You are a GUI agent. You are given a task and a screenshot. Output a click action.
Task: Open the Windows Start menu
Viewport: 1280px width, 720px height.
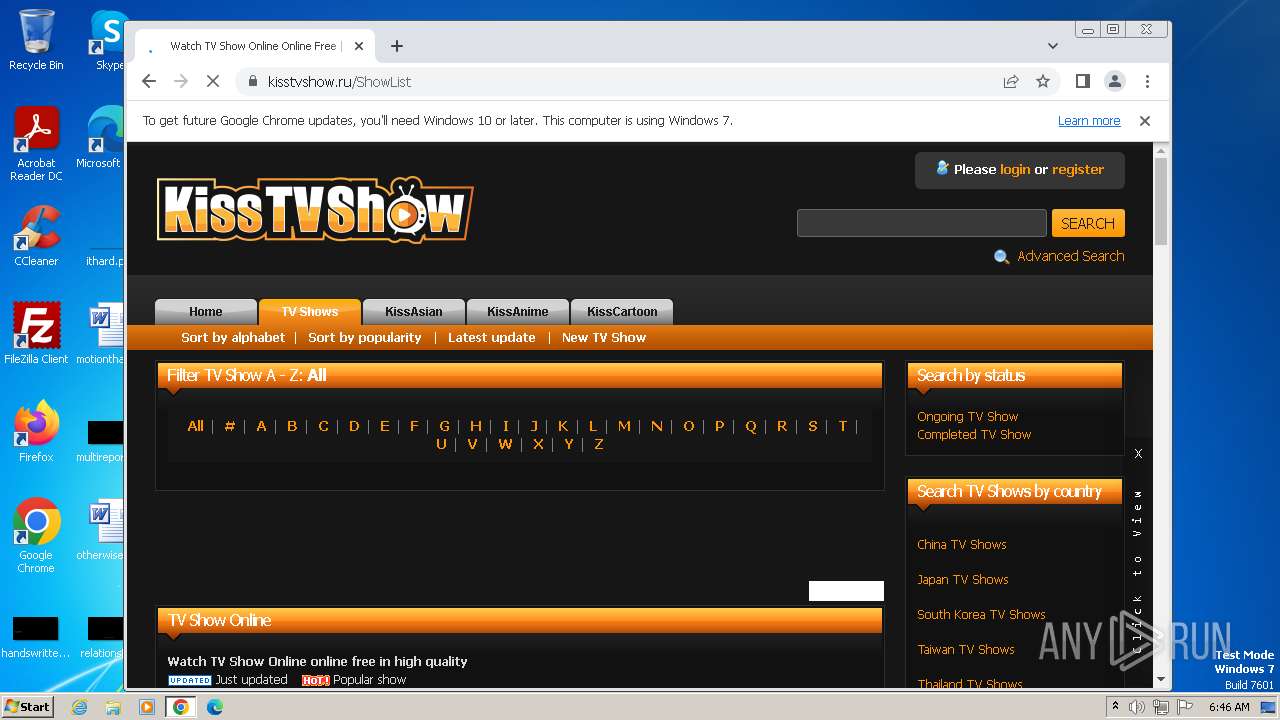point(28,707)
